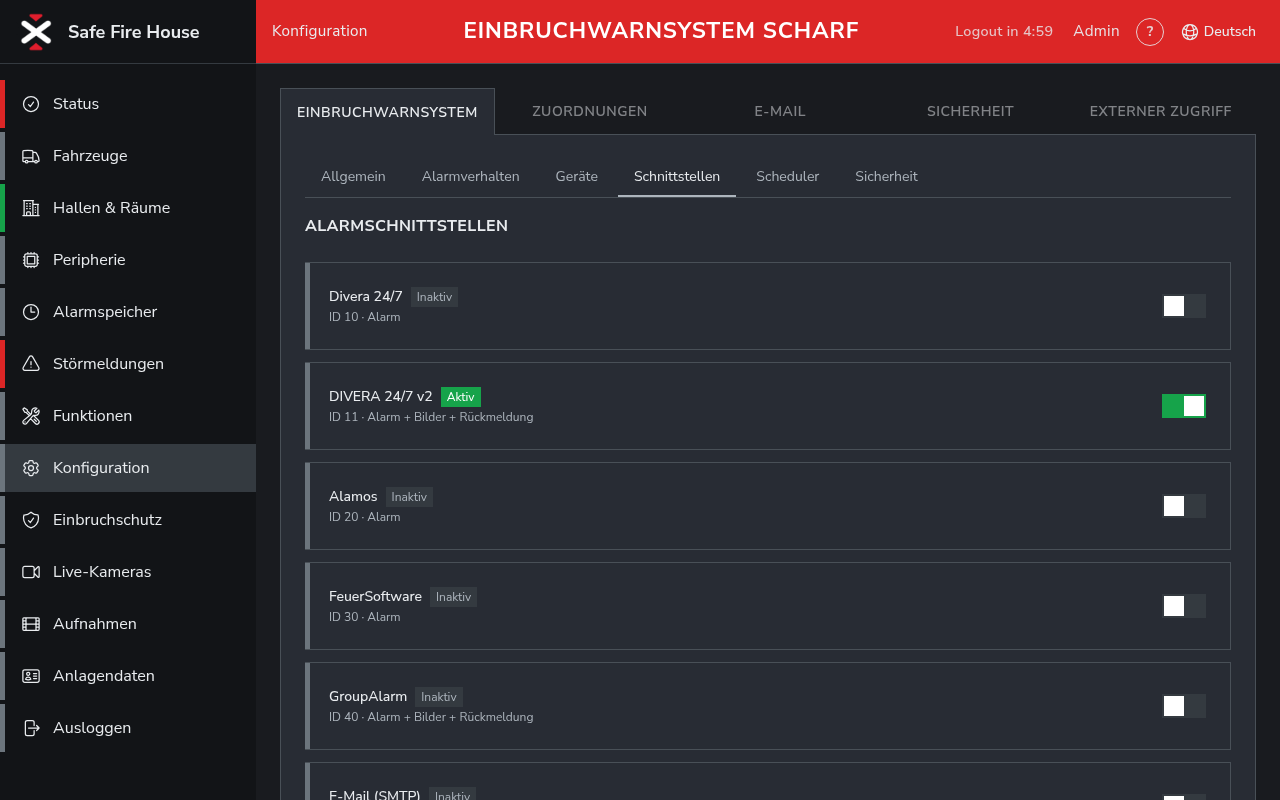Select the Schnittstellen sub-tab
1280x800 pixels.
coord(677,177)
